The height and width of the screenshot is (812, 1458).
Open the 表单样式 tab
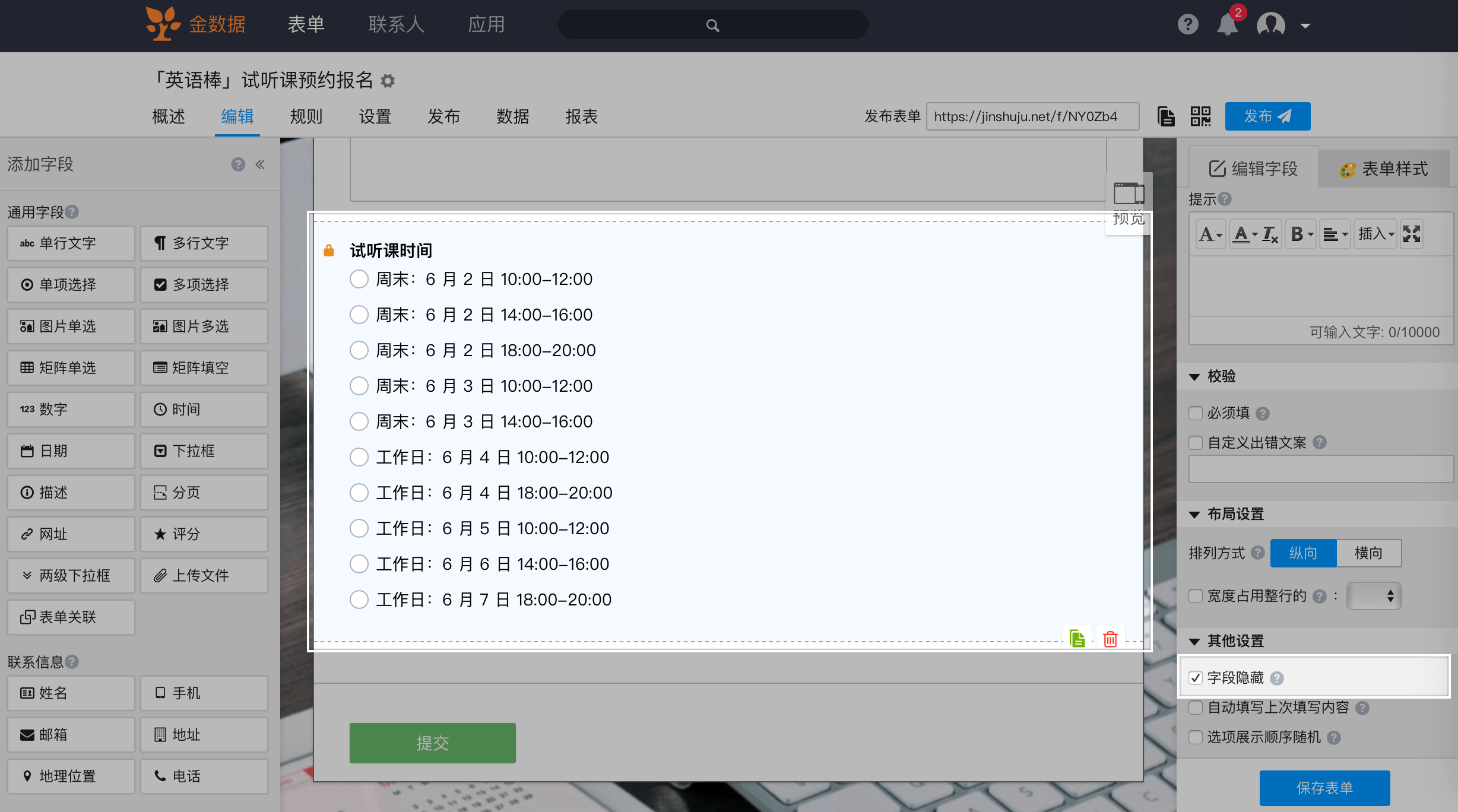1384,169
